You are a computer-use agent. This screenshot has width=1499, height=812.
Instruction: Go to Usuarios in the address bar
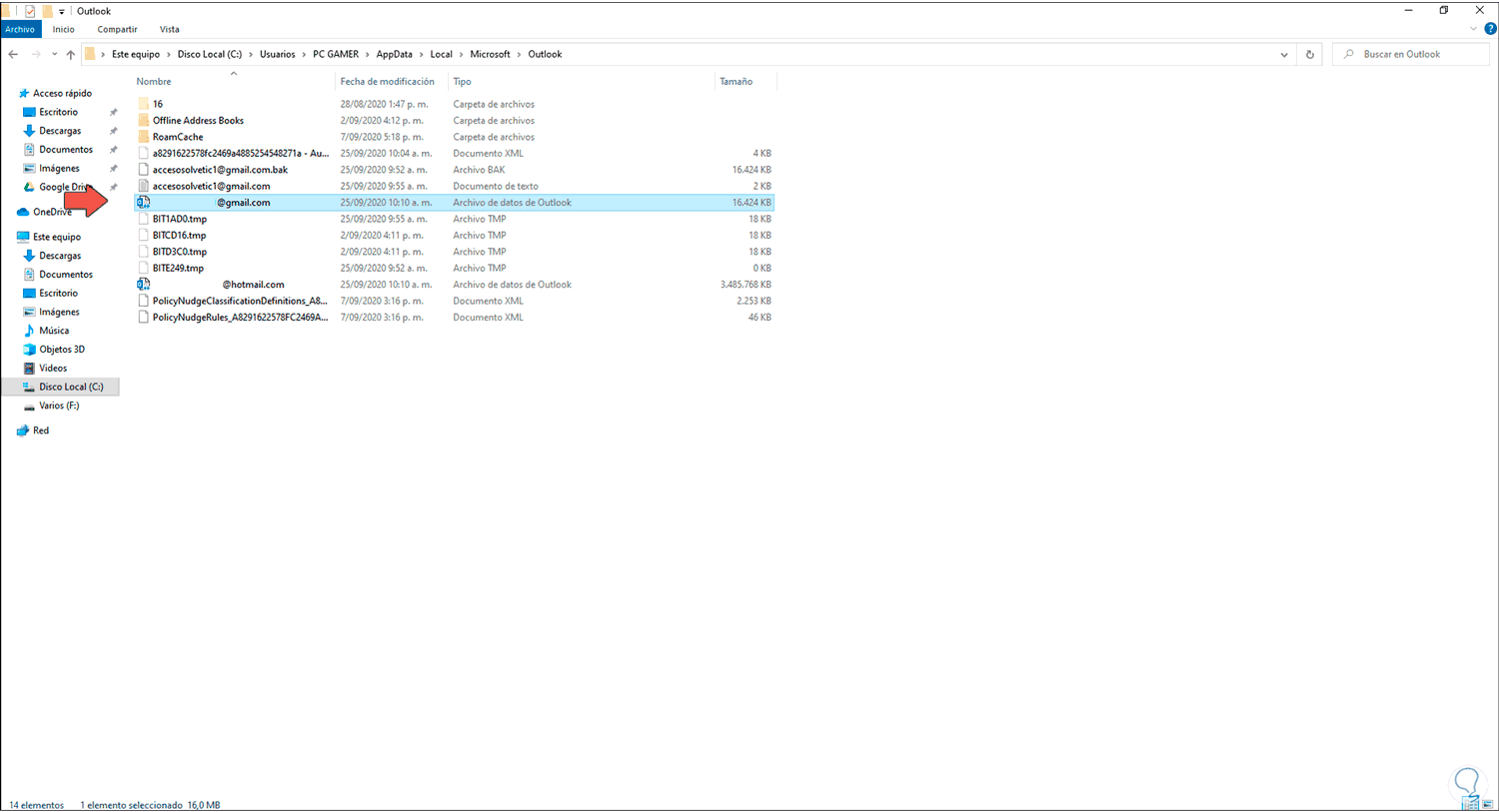[278, 54]
